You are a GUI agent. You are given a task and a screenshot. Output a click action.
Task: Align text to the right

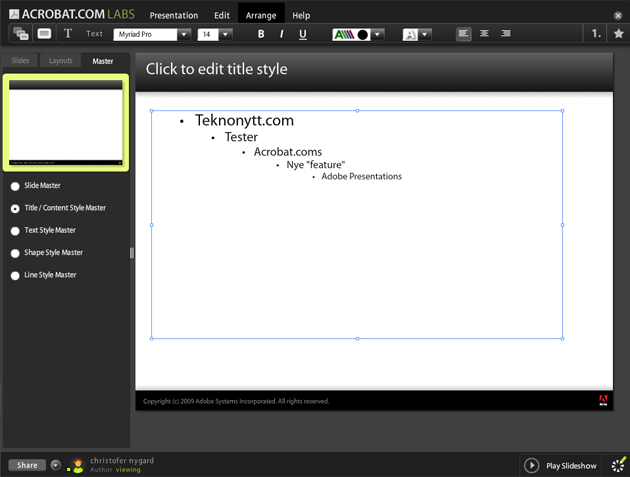point(505,34)
